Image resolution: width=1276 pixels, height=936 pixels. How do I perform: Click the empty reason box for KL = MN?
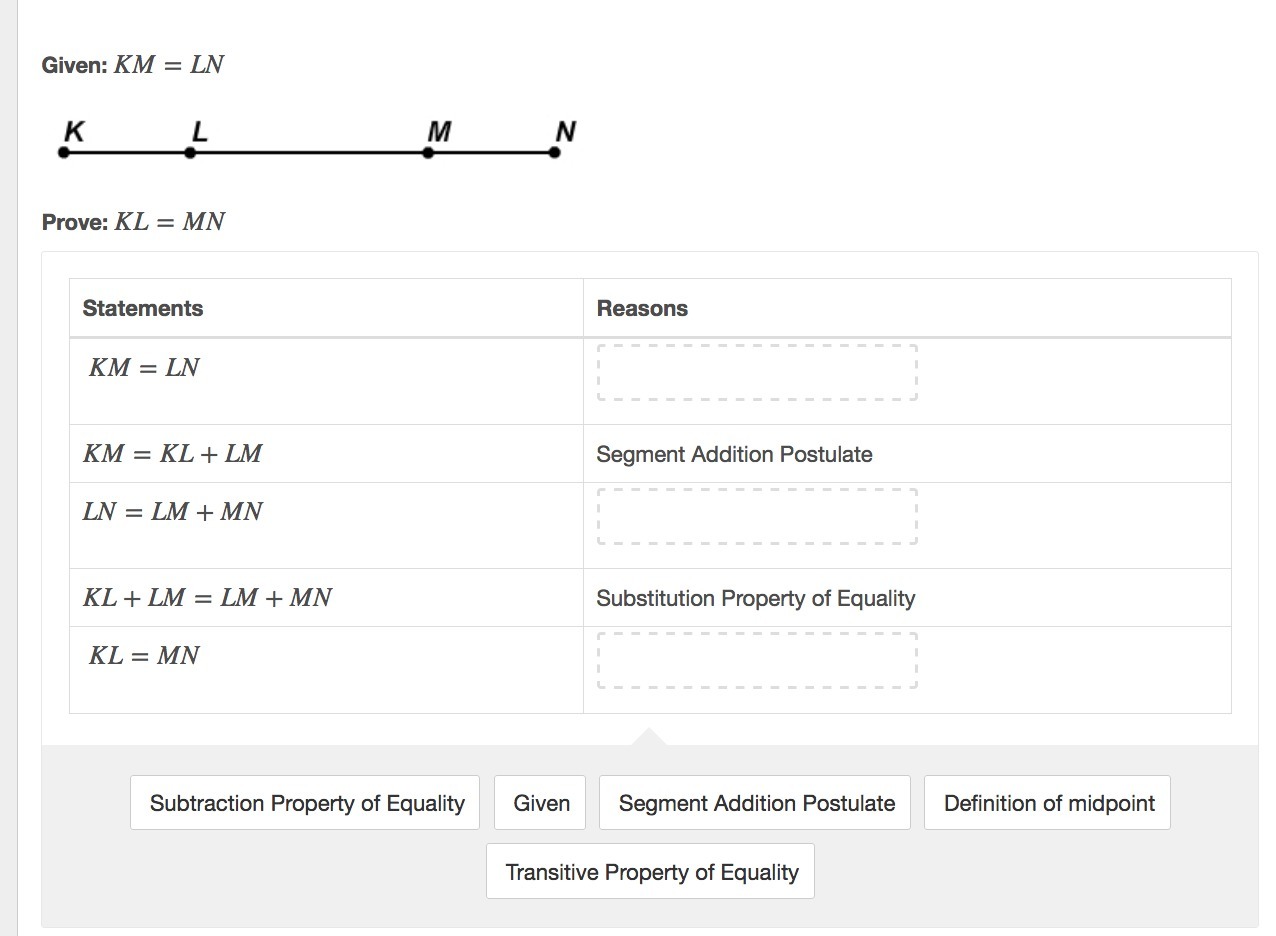(757, 661)
